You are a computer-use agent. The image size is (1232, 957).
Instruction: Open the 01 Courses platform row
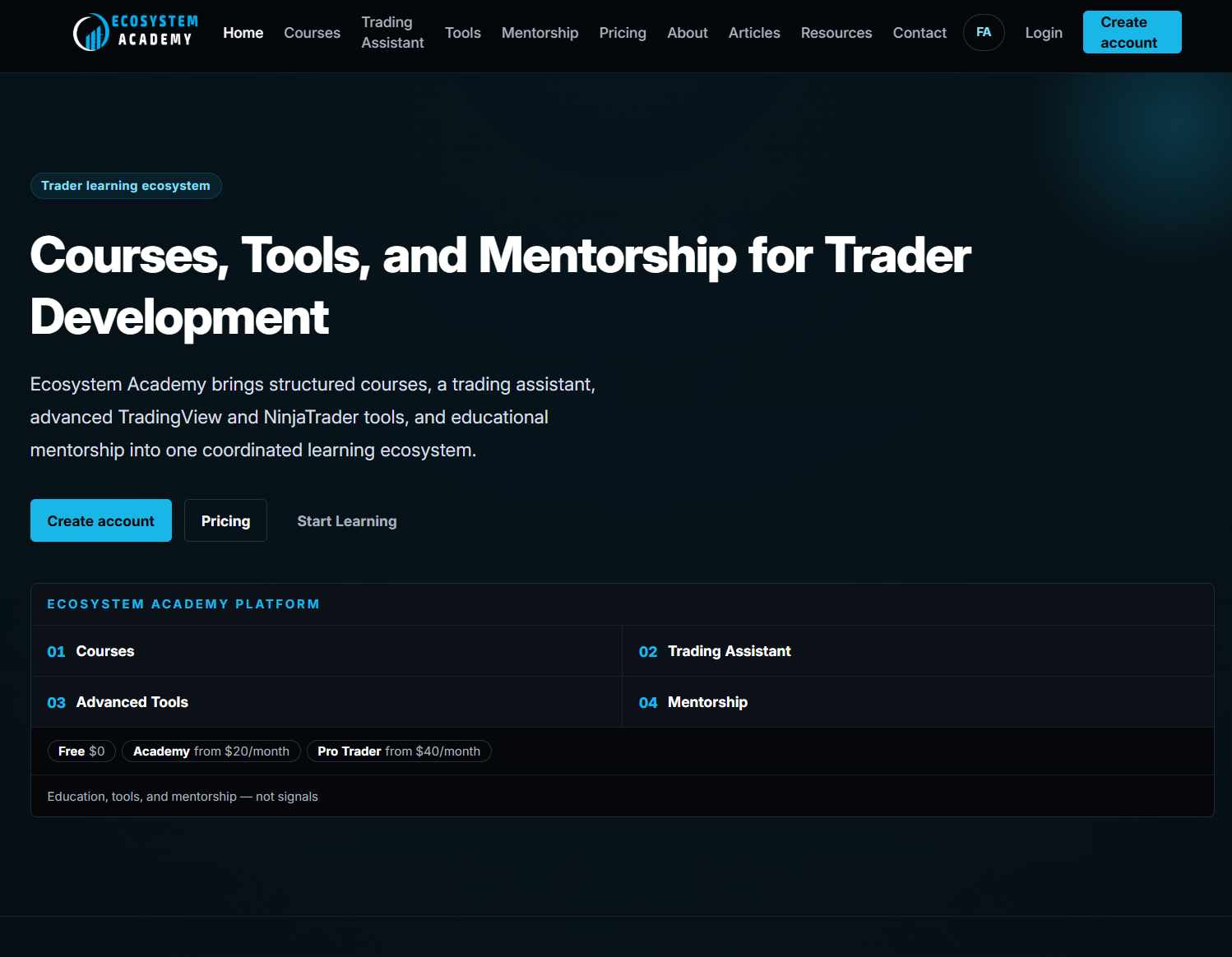point(327,651)
